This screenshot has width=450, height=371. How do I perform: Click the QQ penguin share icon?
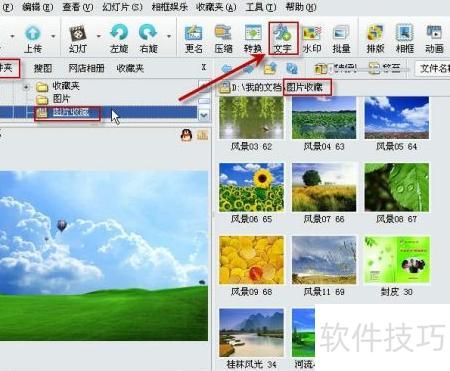tap(186, 135)
